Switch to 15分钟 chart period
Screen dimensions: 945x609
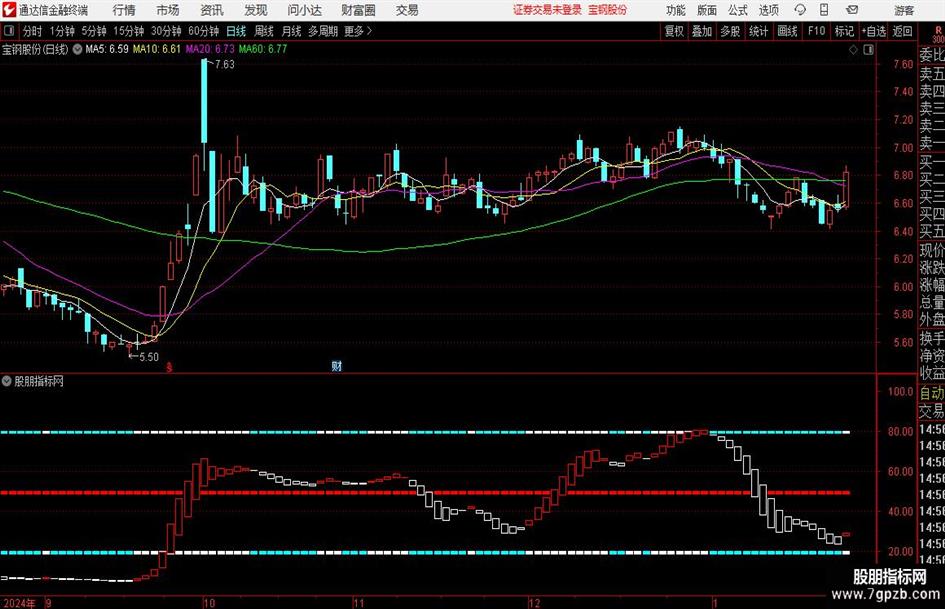click(128, 31)
